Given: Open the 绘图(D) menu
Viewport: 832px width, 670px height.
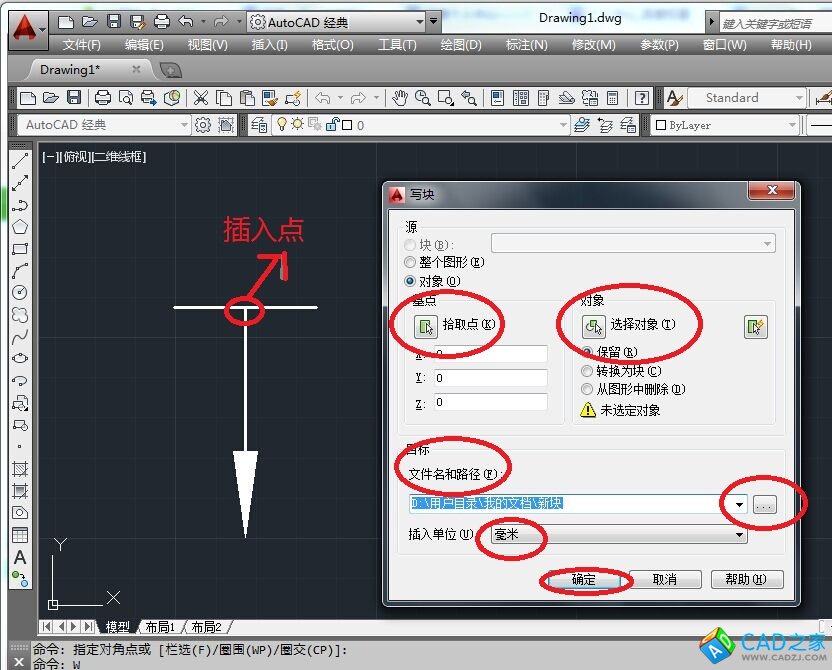Looking at the screenshot, I should 460,45.
